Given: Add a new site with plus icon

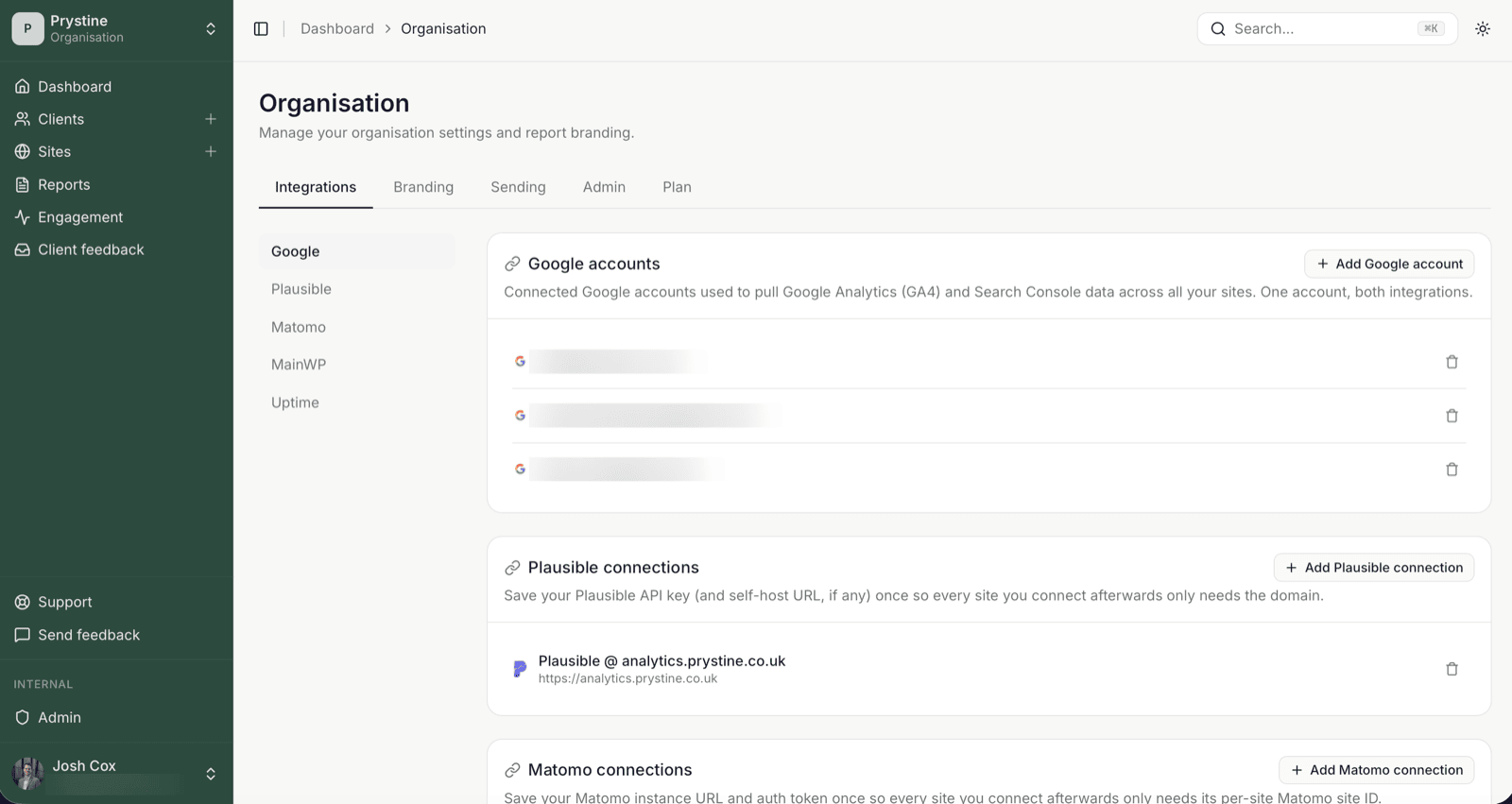Looking at the screenshot, I should point(211,151).
